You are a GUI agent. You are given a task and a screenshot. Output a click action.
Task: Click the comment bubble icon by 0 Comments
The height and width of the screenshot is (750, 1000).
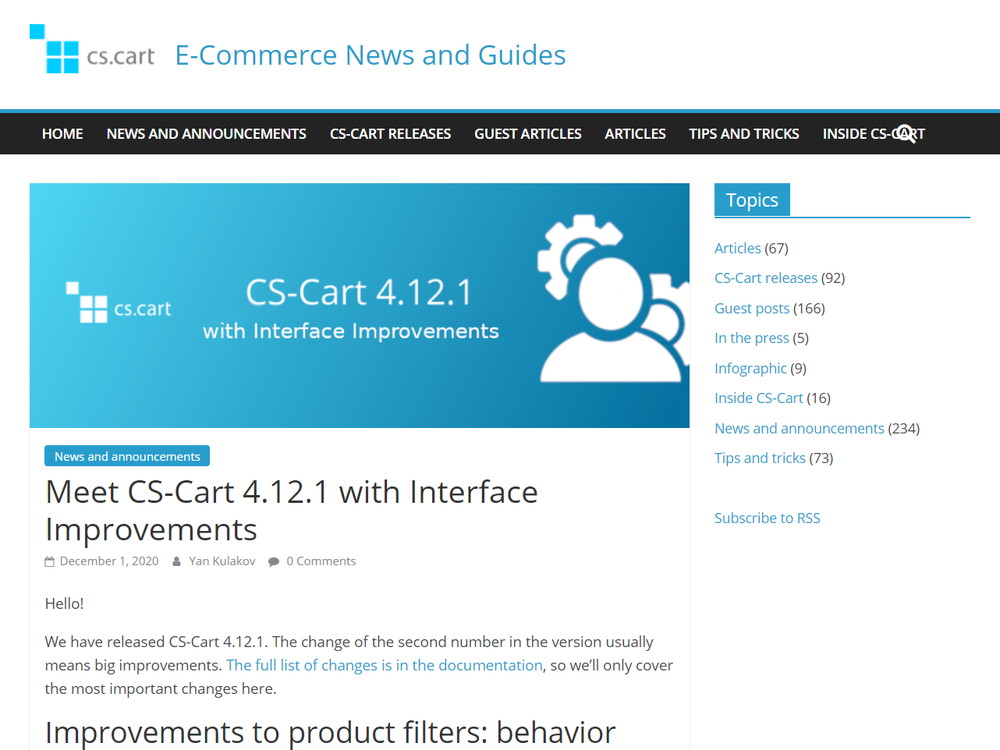pyautogui.click(x=274, y=562)
